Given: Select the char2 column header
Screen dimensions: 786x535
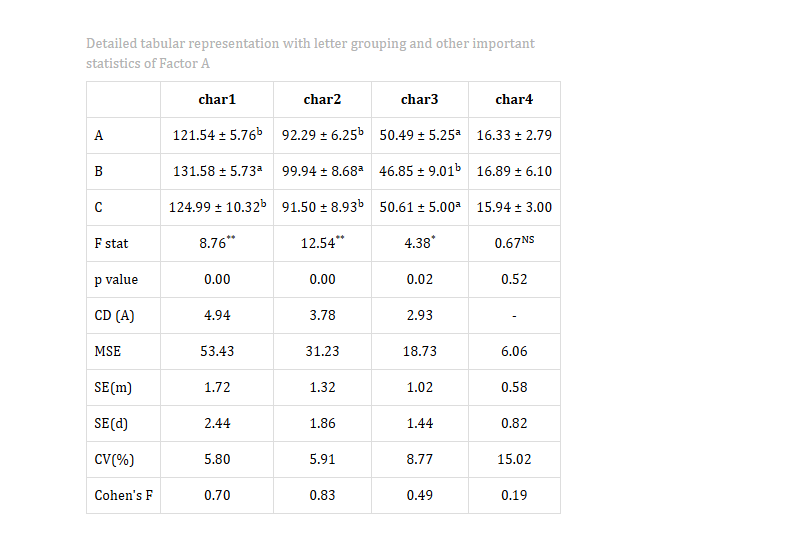Looking at the screenshot, I should [322, 99].
